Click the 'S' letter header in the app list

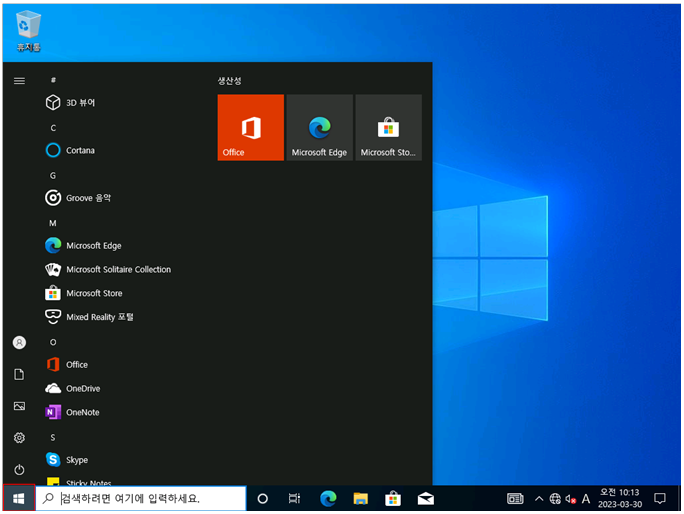[53, 437]
